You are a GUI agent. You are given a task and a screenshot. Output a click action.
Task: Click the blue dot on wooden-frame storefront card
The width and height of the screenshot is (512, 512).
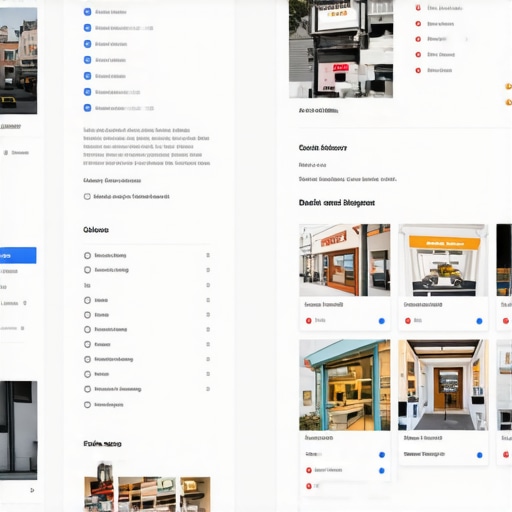tap(382, 321)
